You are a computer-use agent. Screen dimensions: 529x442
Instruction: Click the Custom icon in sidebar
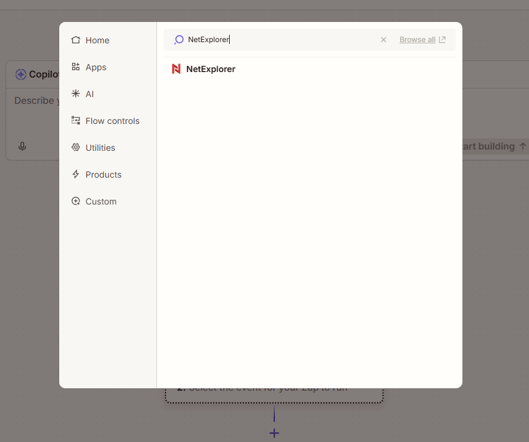point(76,201)
